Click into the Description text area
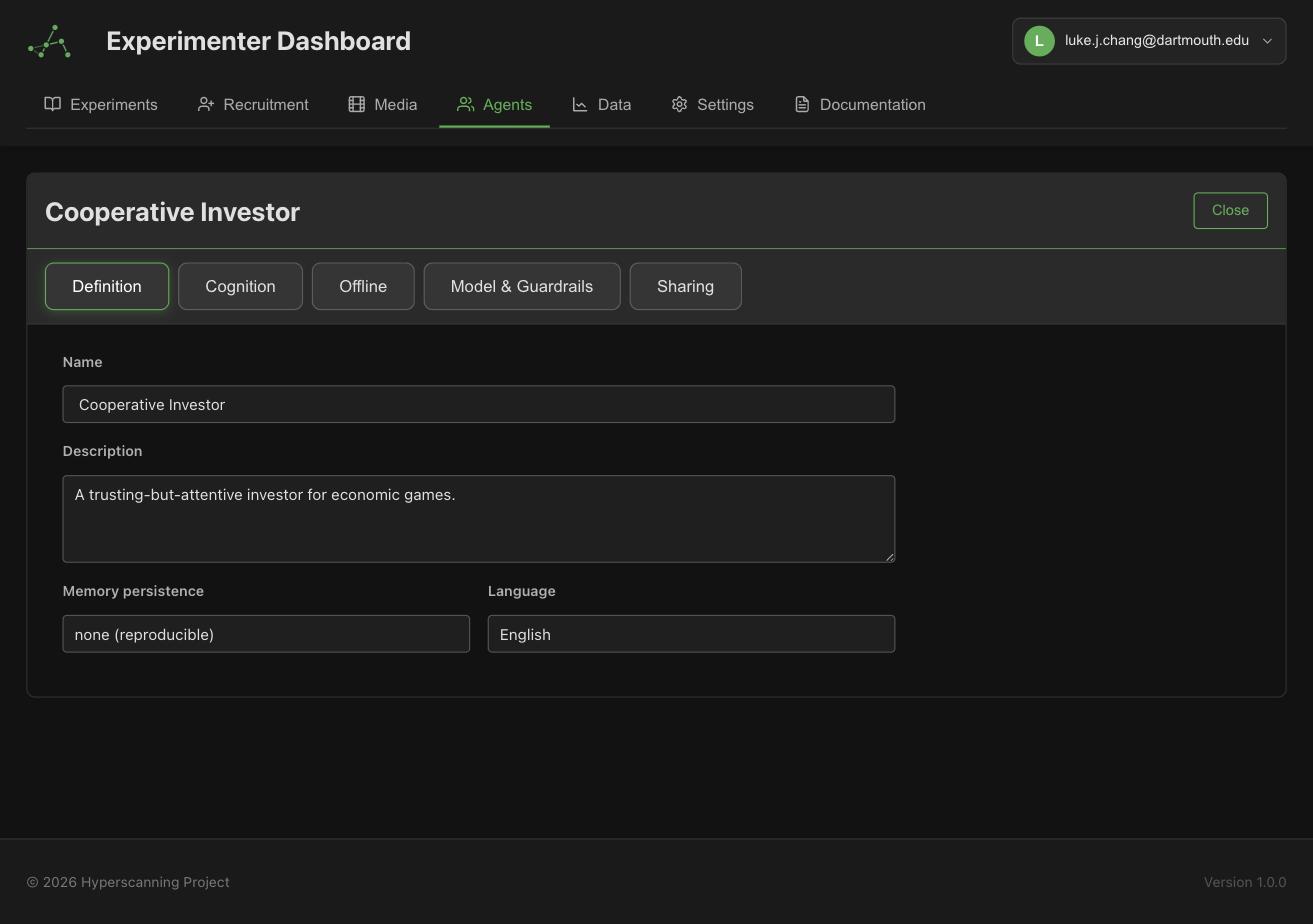Image resolution: width=1313 pixels, height=924 pixels. pos(478,519)
